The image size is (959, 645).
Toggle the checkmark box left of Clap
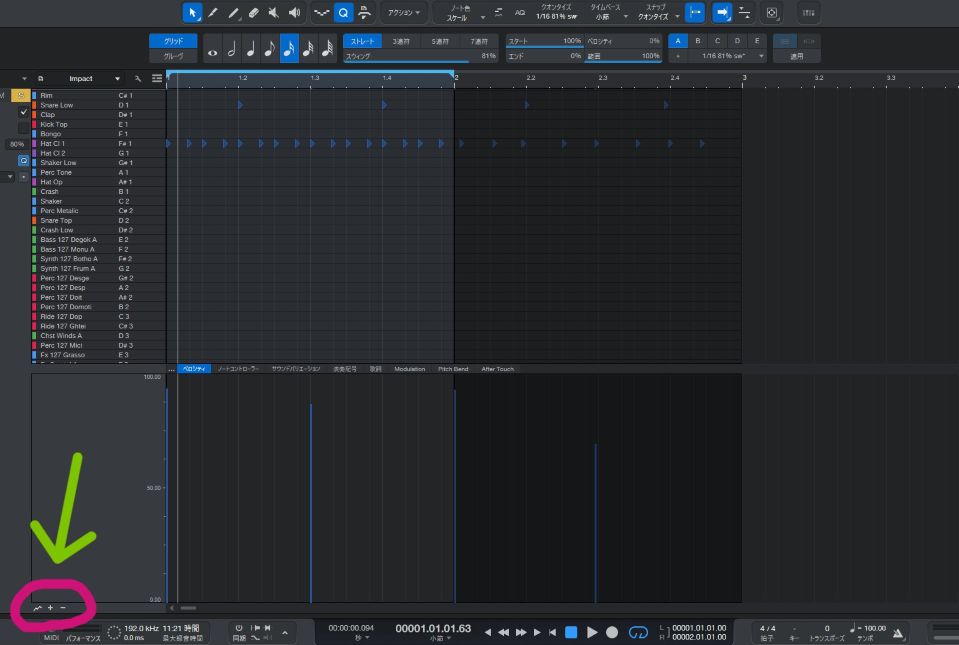tap(24, 112)
